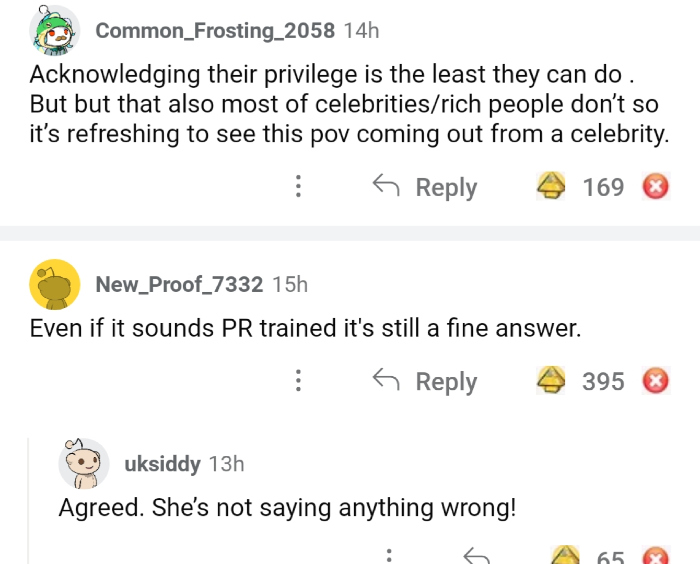Open the Common_Frosting_2058 username link
The image size is (700, 564).
[215, 30]
